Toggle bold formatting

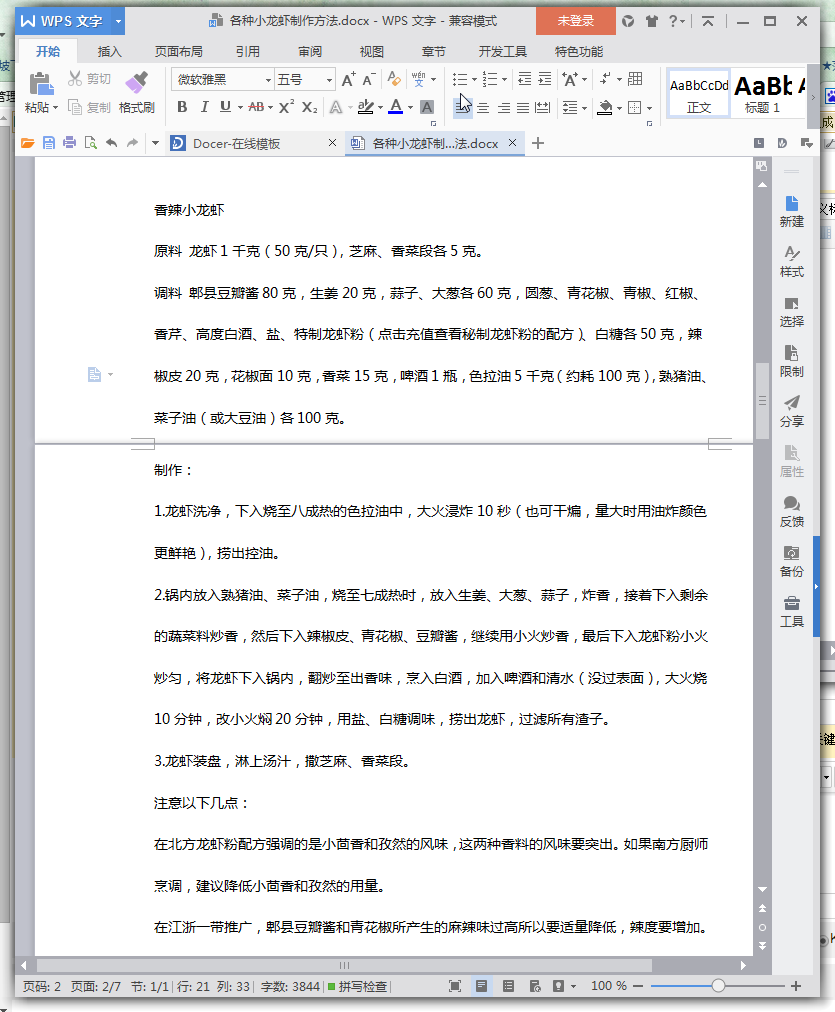pyautogui.click(x=182, y=107)
